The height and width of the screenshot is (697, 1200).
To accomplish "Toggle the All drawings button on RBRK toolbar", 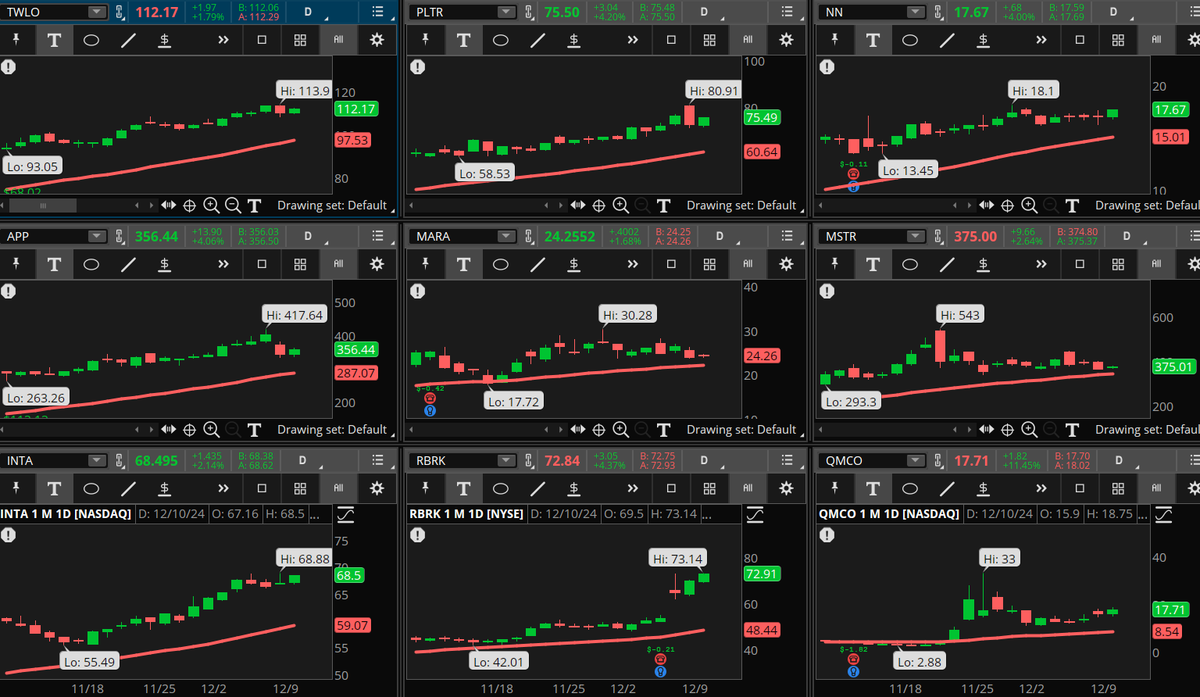I will 747,488.
